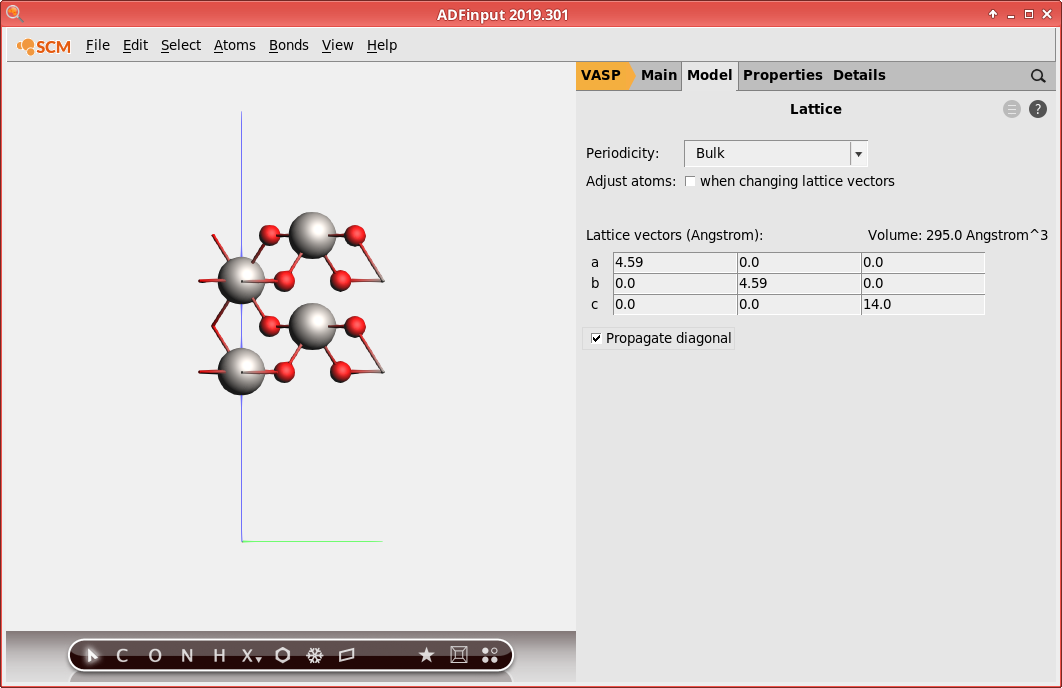Open the search magnifier in panel bar

[1038, 75]
